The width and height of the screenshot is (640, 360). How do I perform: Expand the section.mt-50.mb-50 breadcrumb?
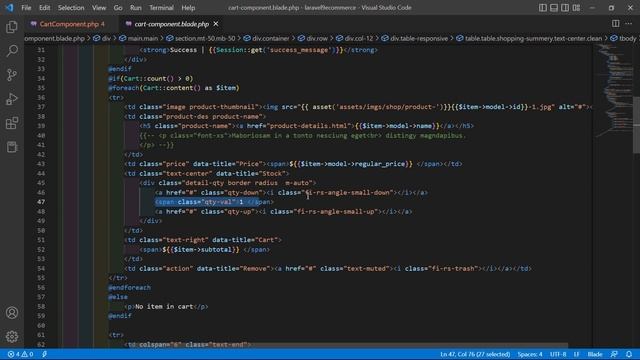(205, 38)
